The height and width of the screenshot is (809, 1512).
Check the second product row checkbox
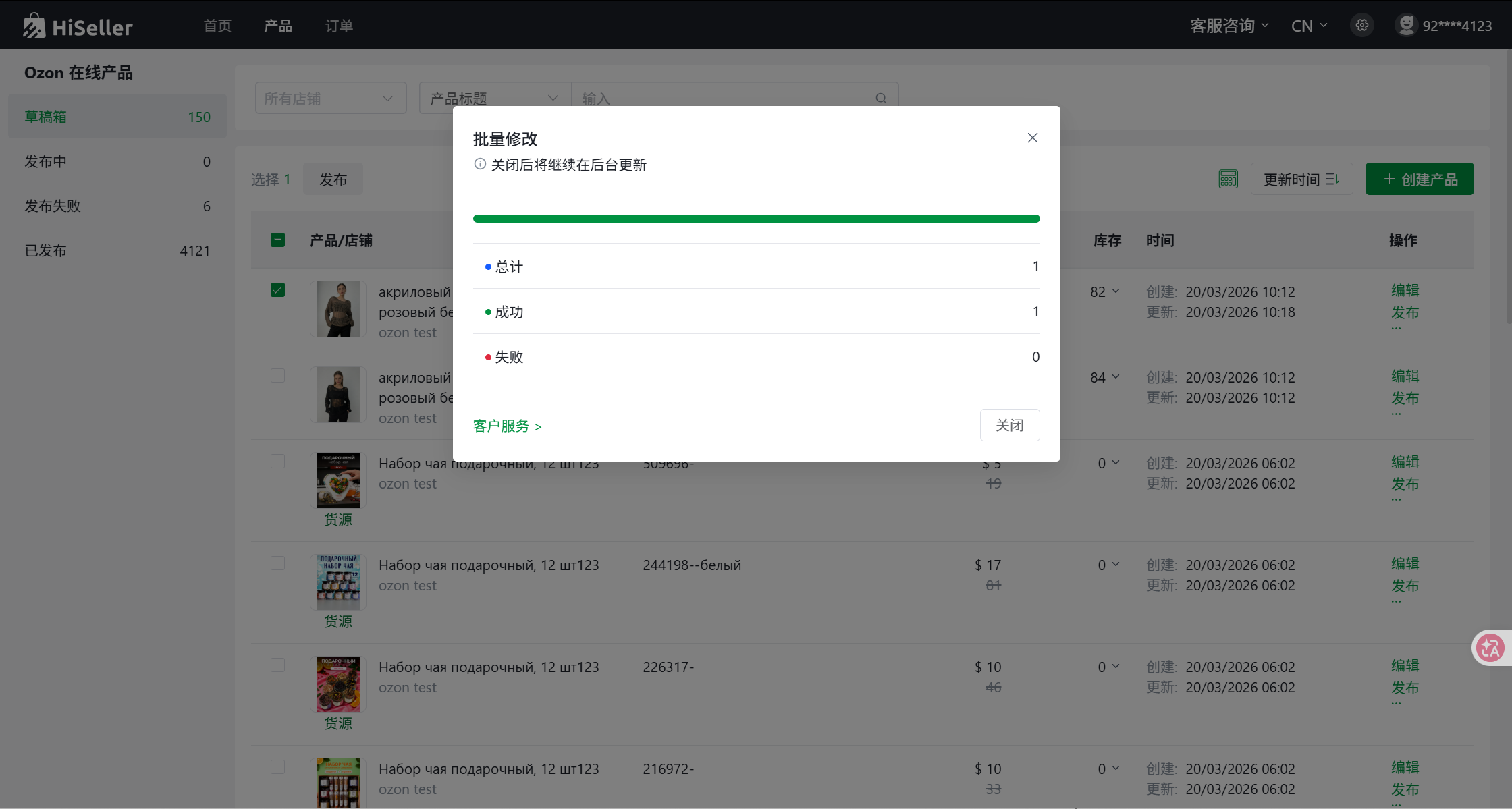click(x=277, y=376)
